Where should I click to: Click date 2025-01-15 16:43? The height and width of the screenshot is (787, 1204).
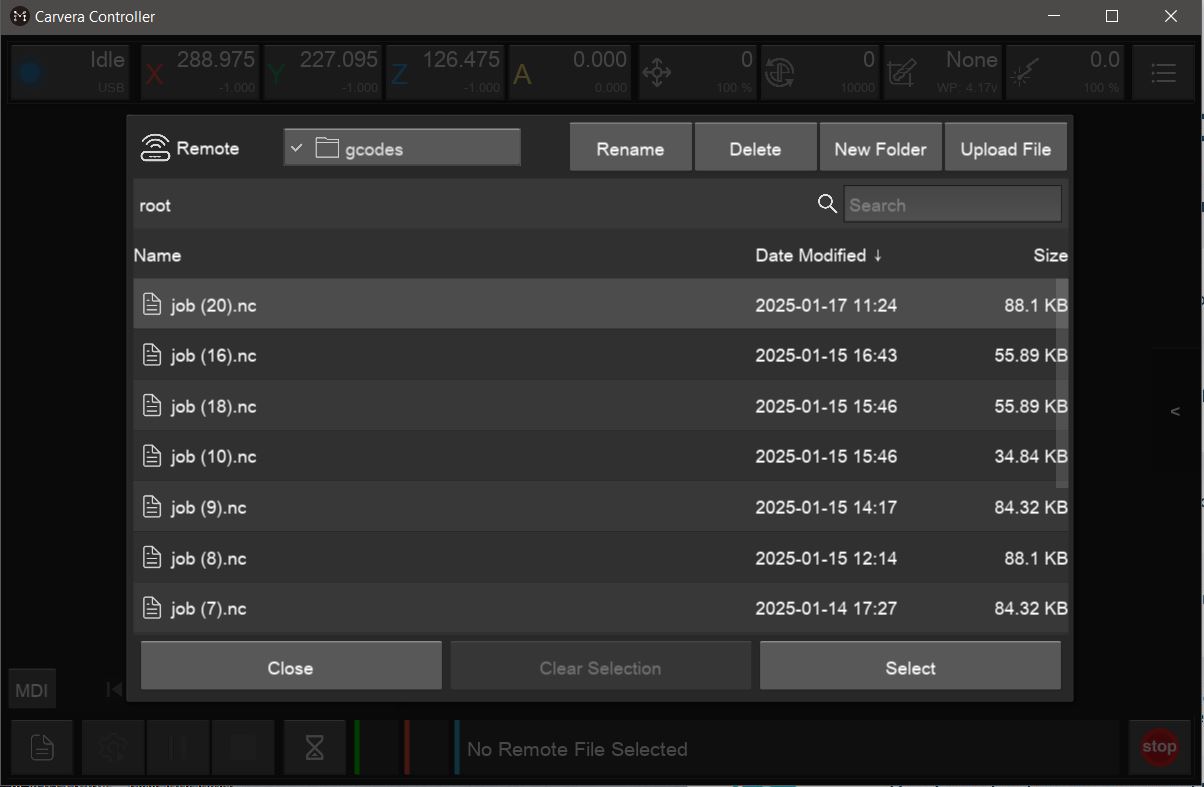click(826, 355)
